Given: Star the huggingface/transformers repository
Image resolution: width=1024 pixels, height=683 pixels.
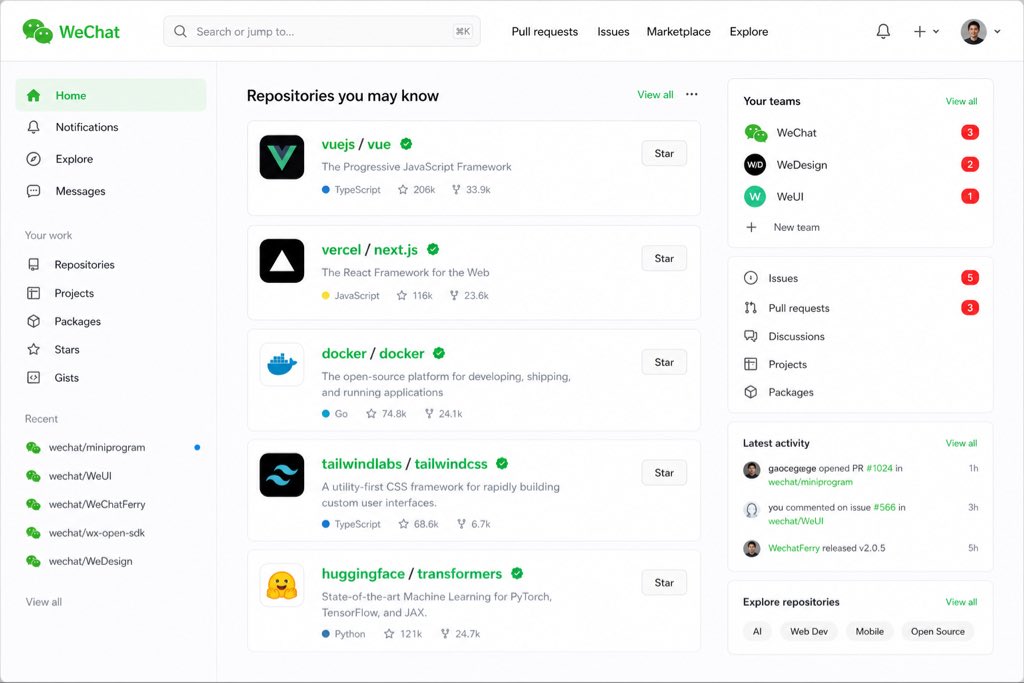Looking at the screenshot, I should [664, 582].
